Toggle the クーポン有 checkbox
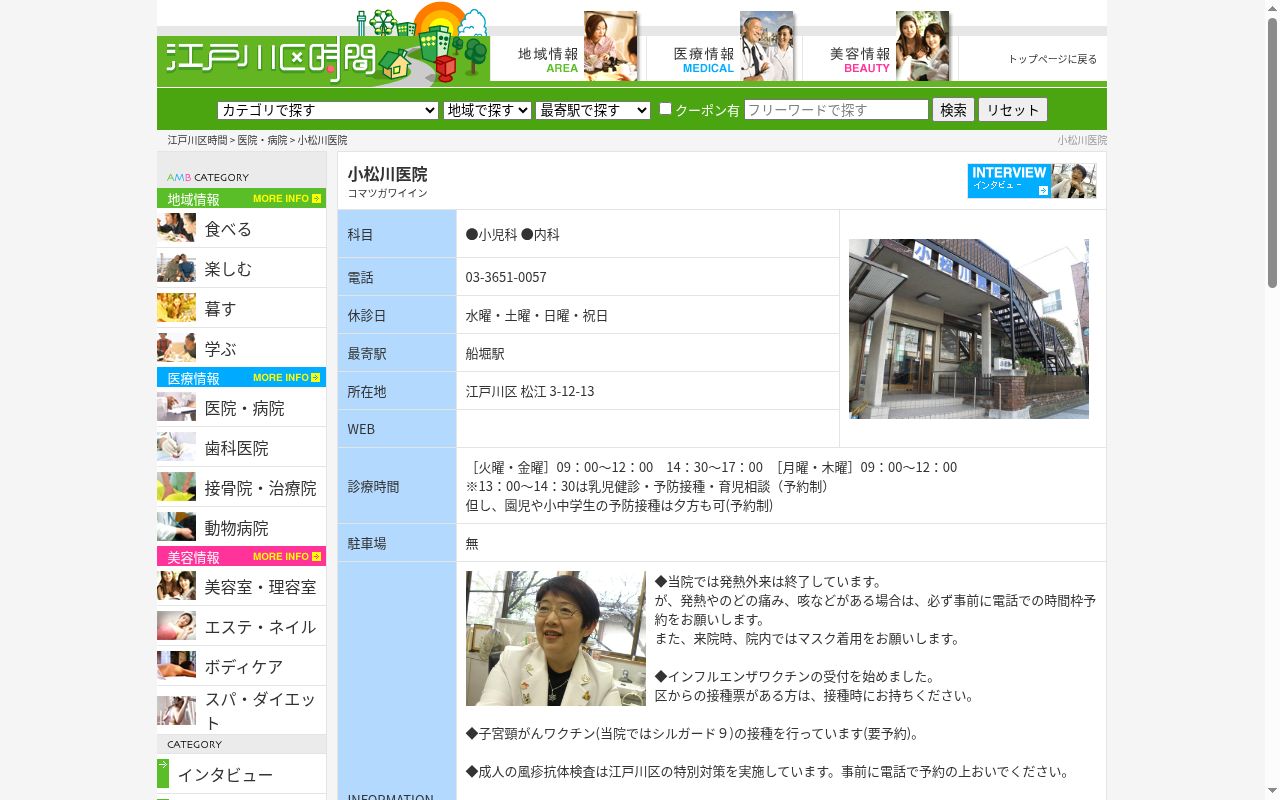The height and width of the screenshot is (800, 1280). coord(665,109)
